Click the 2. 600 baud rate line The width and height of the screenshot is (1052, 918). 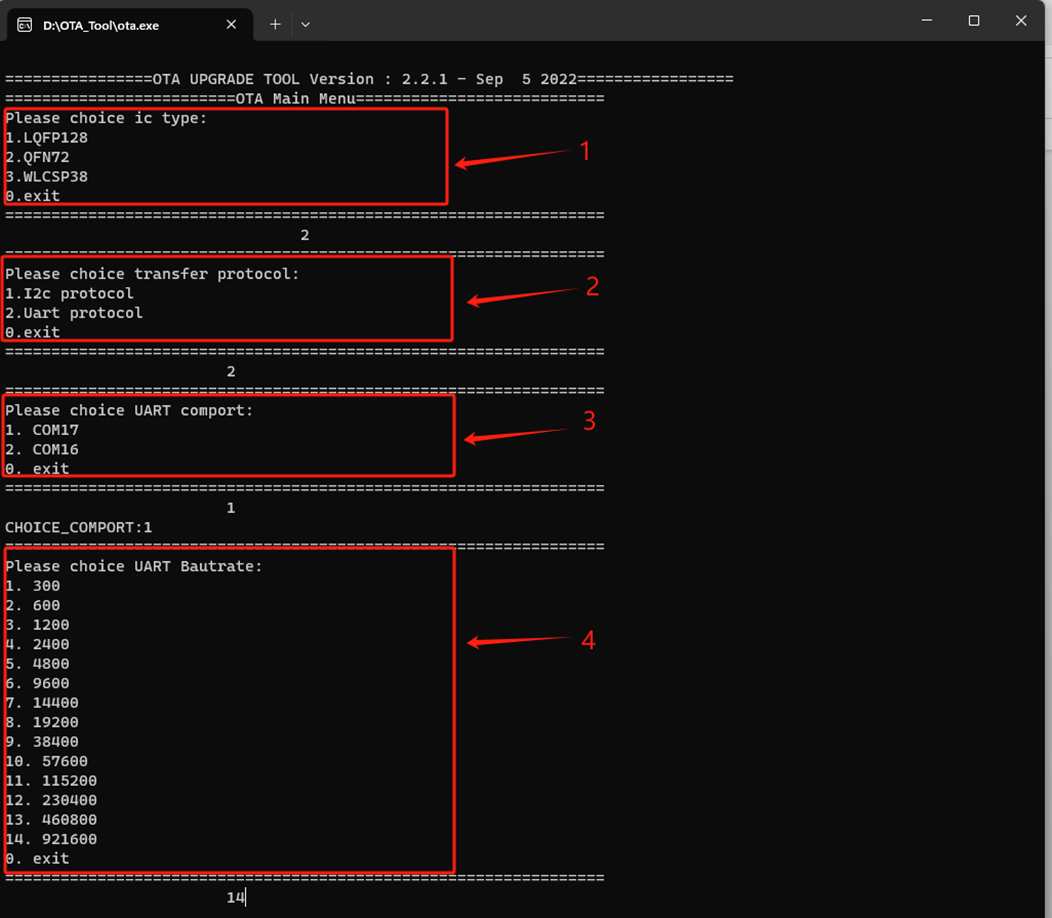(x=33, y=605)
